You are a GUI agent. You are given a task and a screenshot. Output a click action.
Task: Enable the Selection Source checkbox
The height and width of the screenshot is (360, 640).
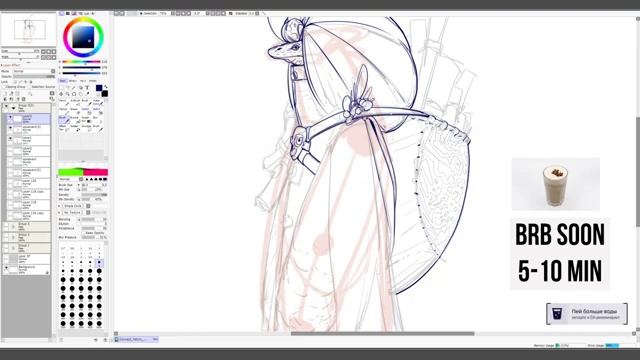tap(29, 87)
